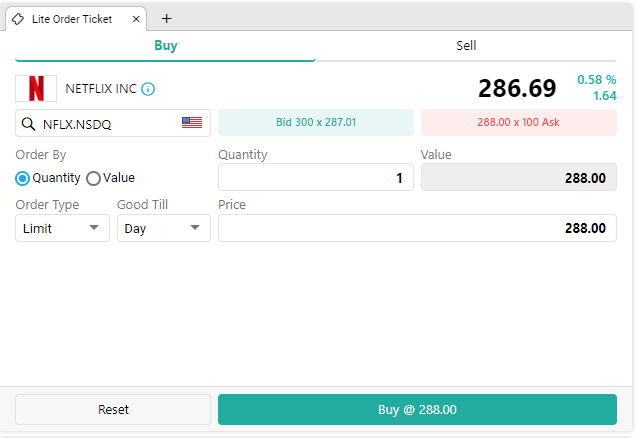
Task: Click the Lite Order Ticket tab icon
Action: [18, 19]
